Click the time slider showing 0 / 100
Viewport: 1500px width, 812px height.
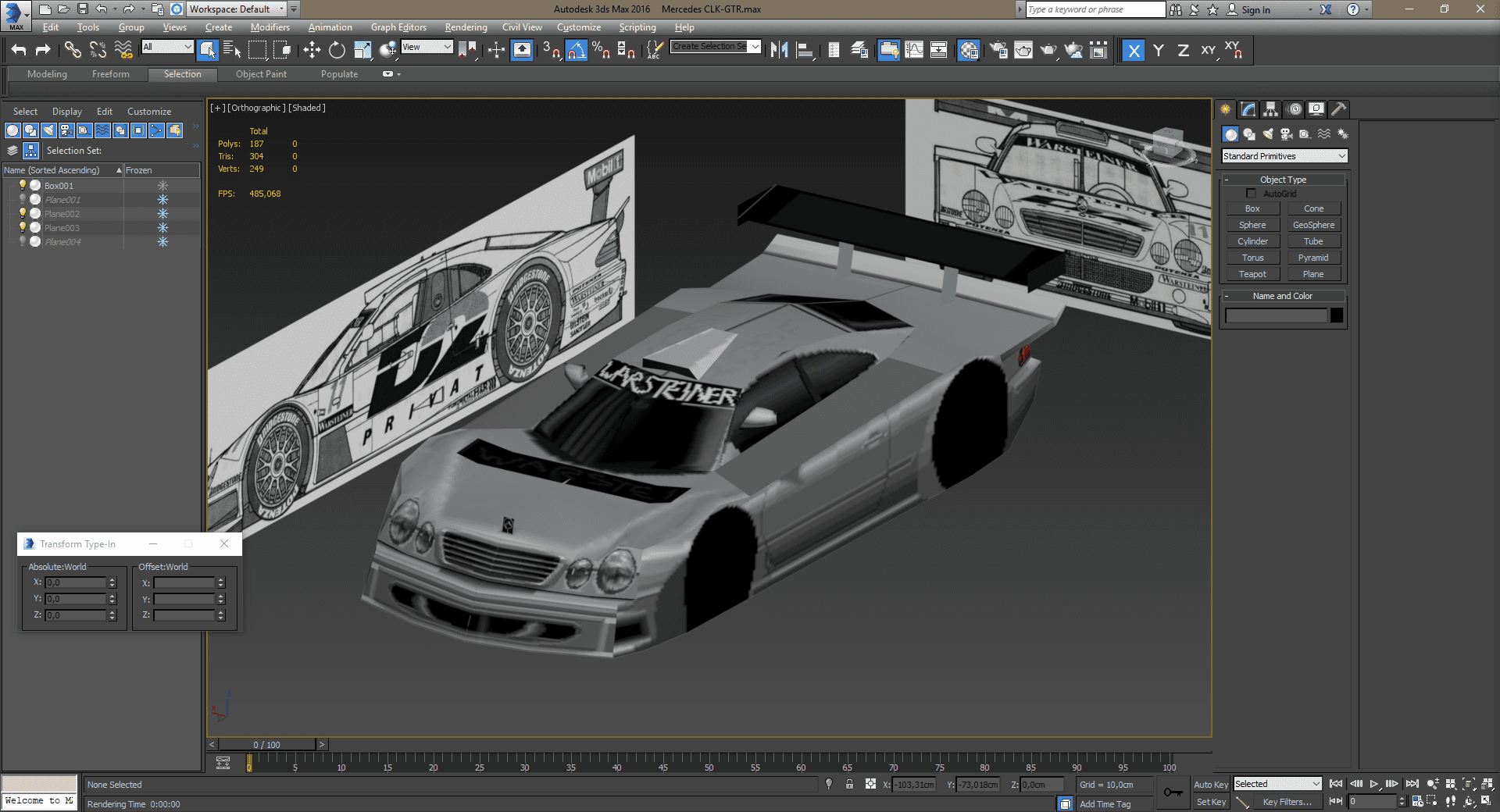(x=267, y=745)
